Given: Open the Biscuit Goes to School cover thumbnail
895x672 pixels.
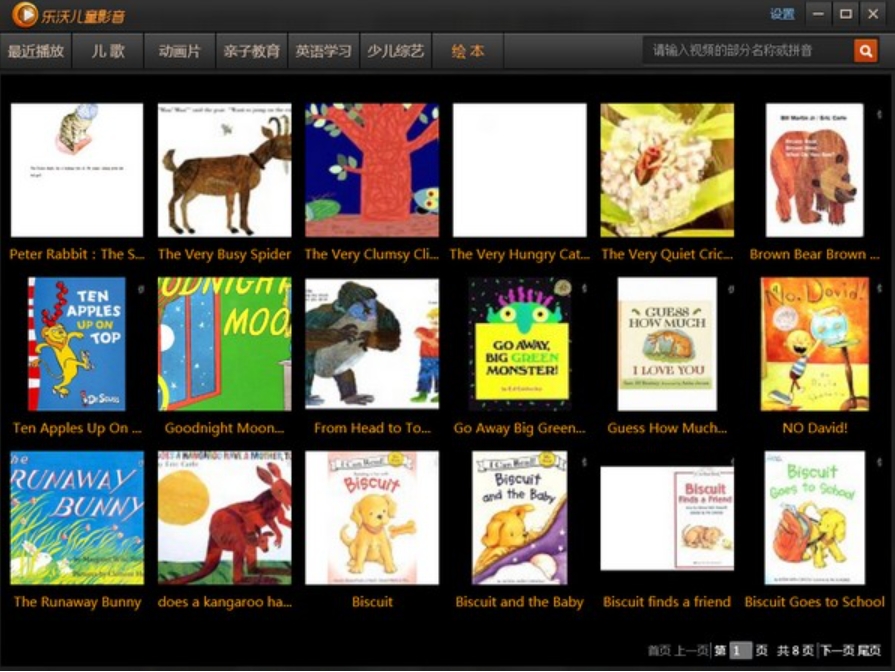Looking at the screenshot, I should pos(815,518).
